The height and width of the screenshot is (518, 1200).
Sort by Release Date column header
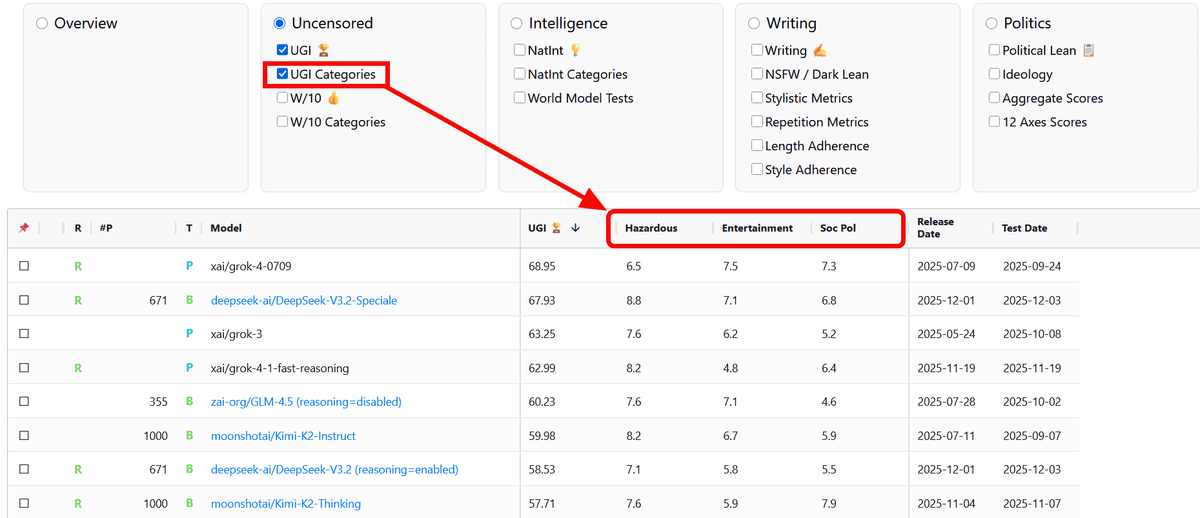(935, 228)
